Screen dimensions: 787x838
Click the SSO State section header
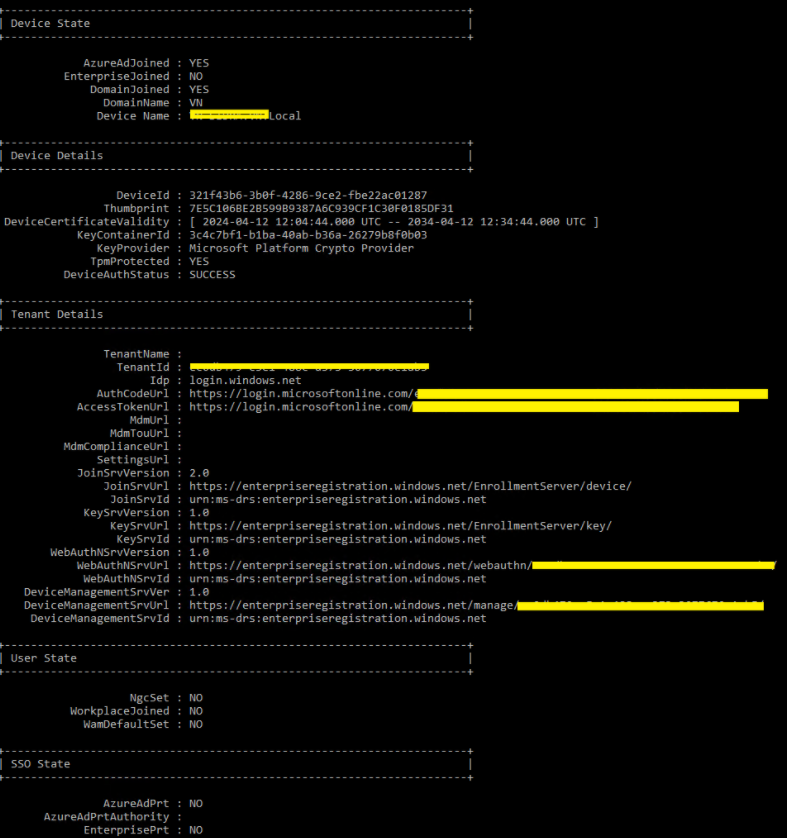click(41, 764)
